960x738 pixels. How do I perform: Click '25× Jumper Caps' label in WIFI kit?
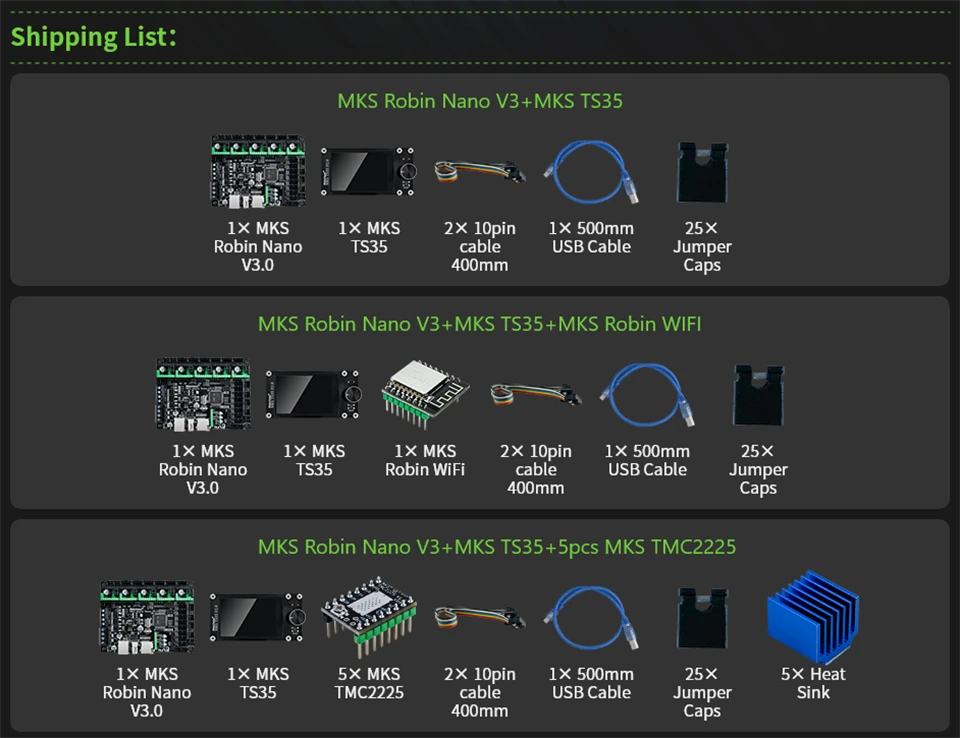point(758,469)
